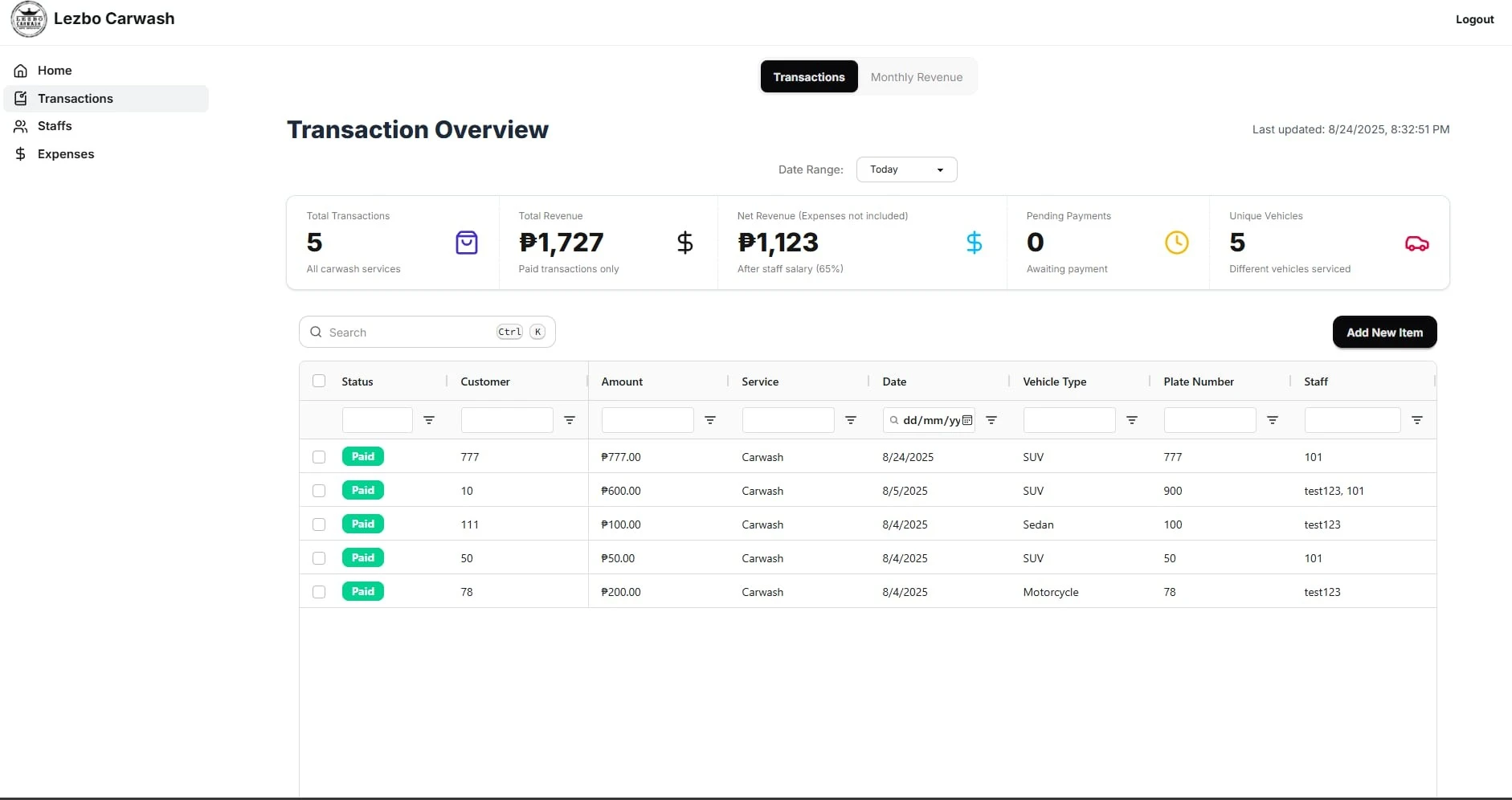
Task: Click inside the Amount filter input field
Action: pos(646,419)
